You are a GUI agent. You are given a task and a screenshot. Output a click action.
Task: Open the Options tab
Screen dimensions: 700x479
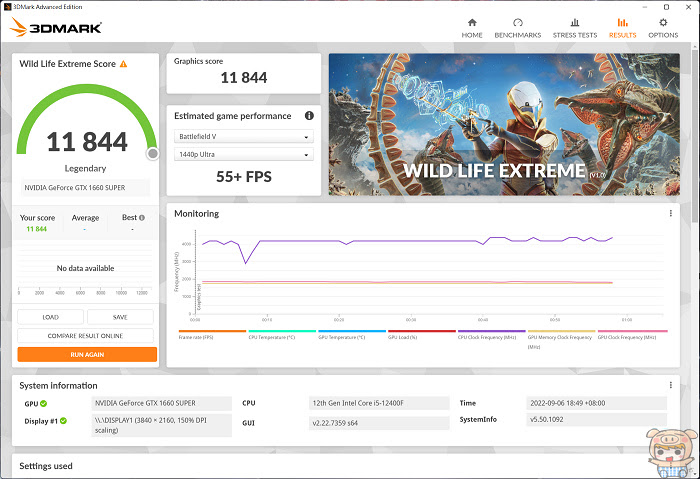click(663, 28)
